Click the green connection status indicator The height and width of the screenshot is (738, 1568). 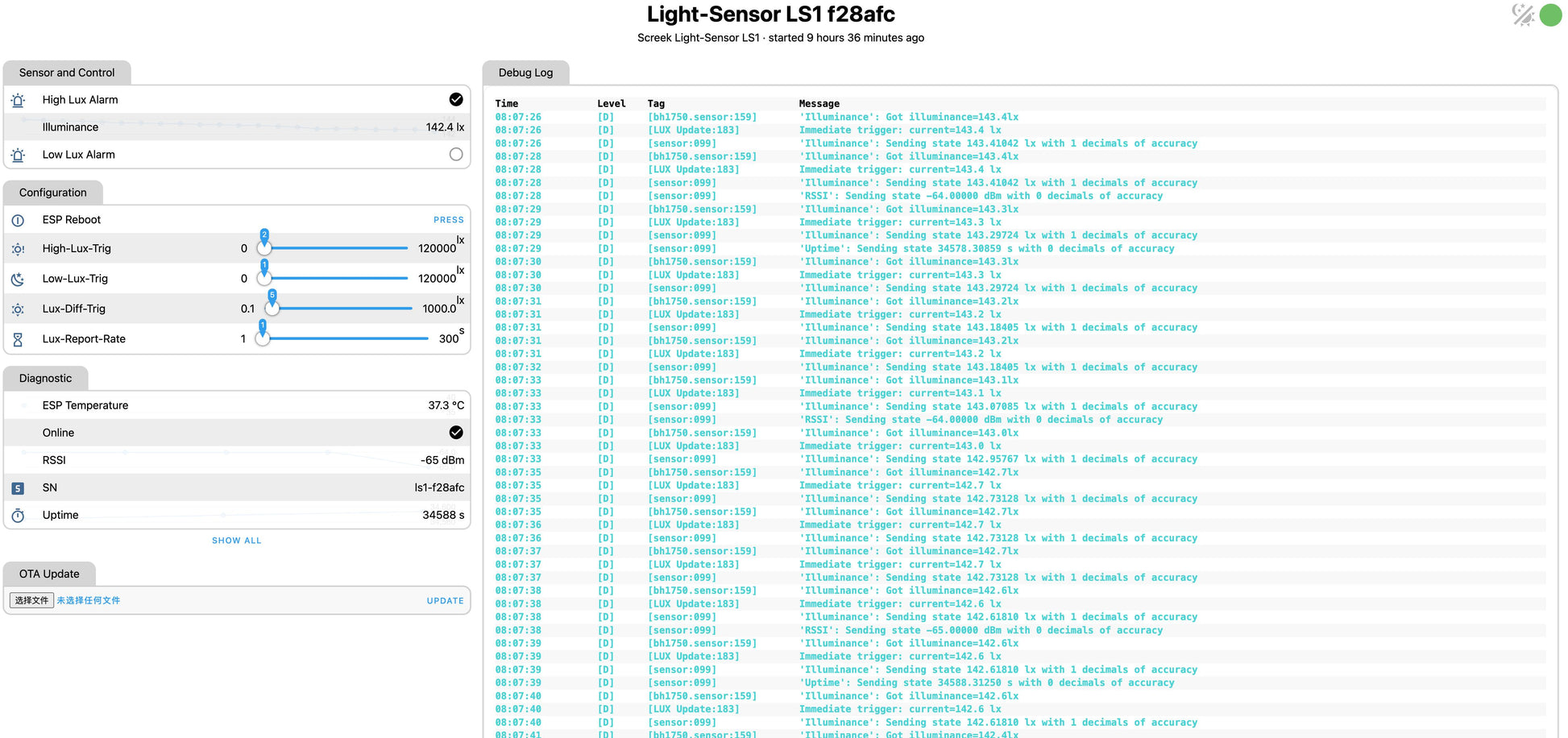click(x=1551, y=15)
